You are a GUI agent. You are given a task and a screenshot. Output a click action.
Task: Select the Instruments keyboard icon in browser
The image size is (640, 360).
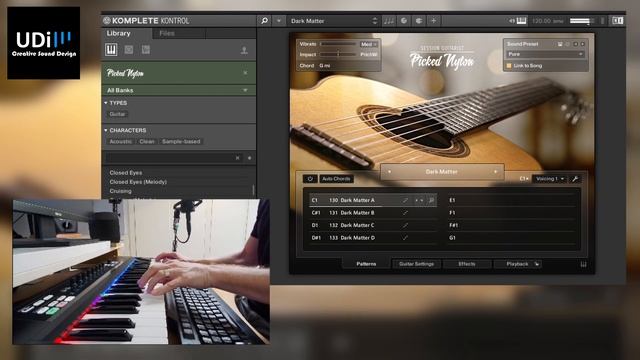[111, 50]
